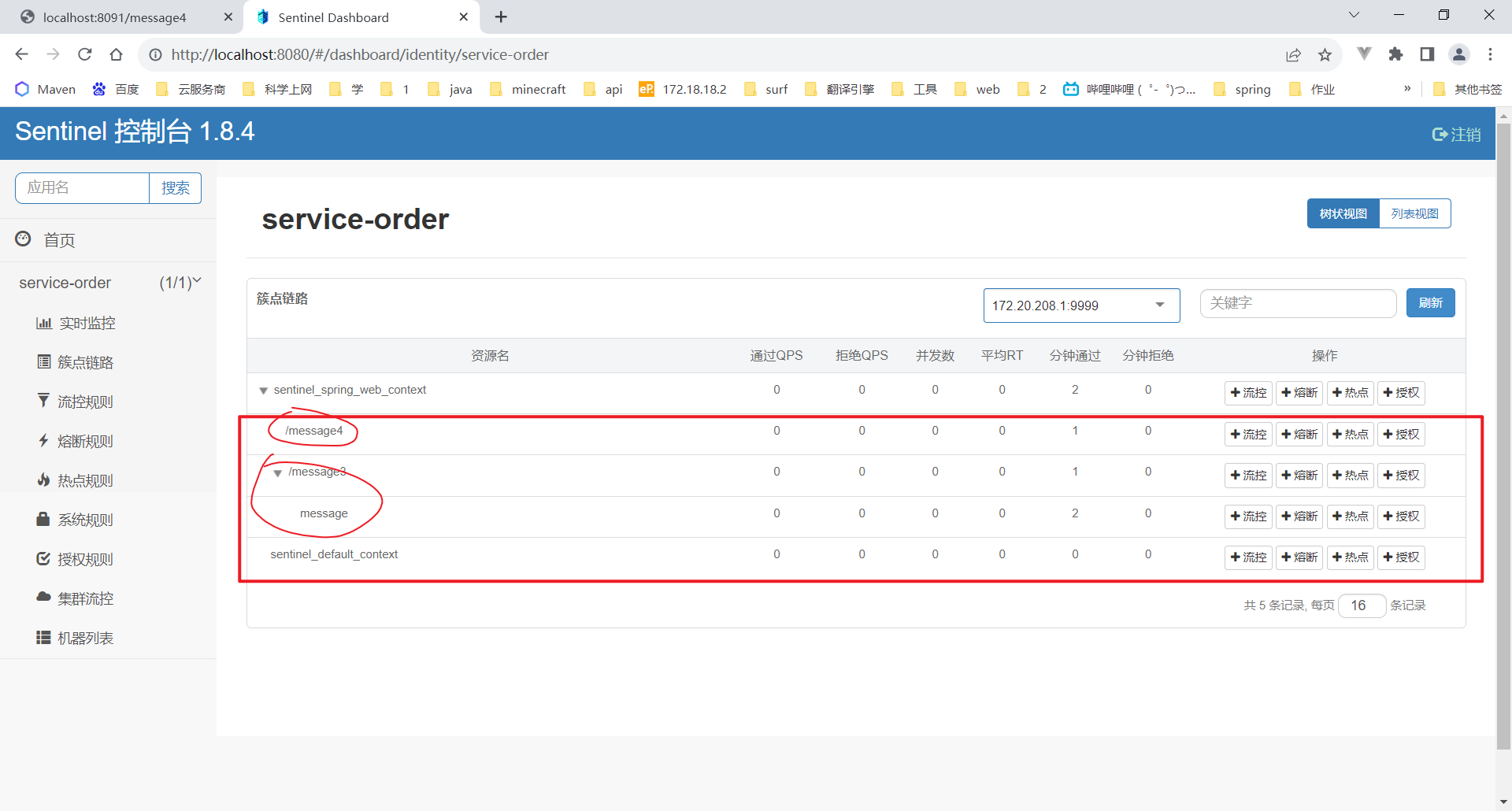Add 热点 rule for /message4
This screenshot has height=811, width=1512.
[1351, 435]
